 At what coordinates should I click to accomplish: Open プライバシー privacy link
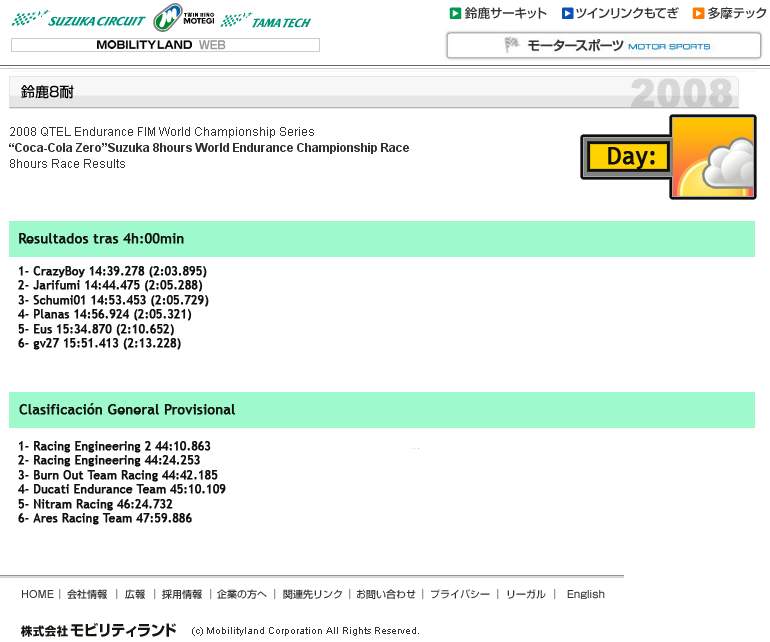[460, 594]
